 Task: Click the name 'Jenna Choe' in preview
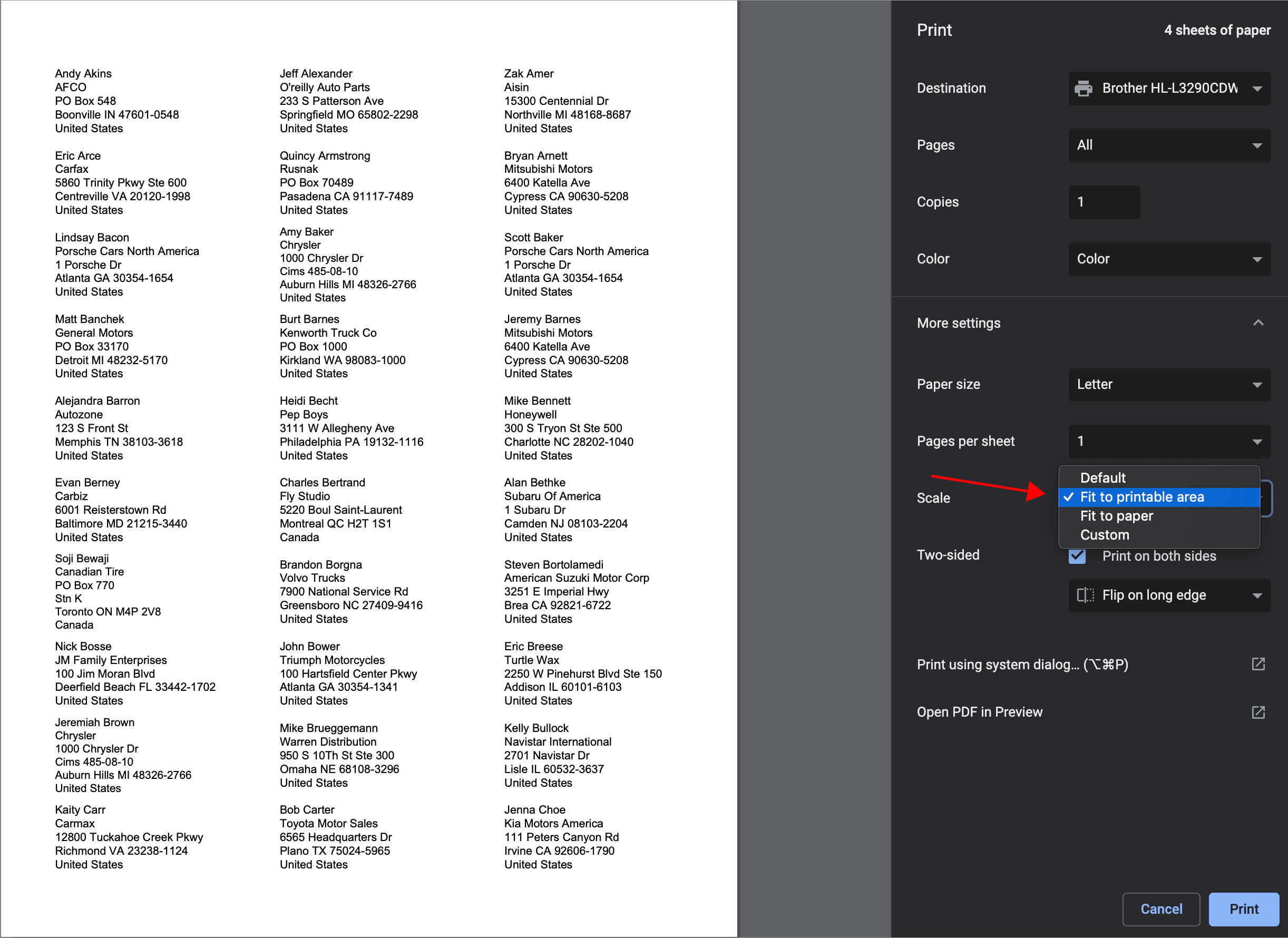tap(535, 809)
